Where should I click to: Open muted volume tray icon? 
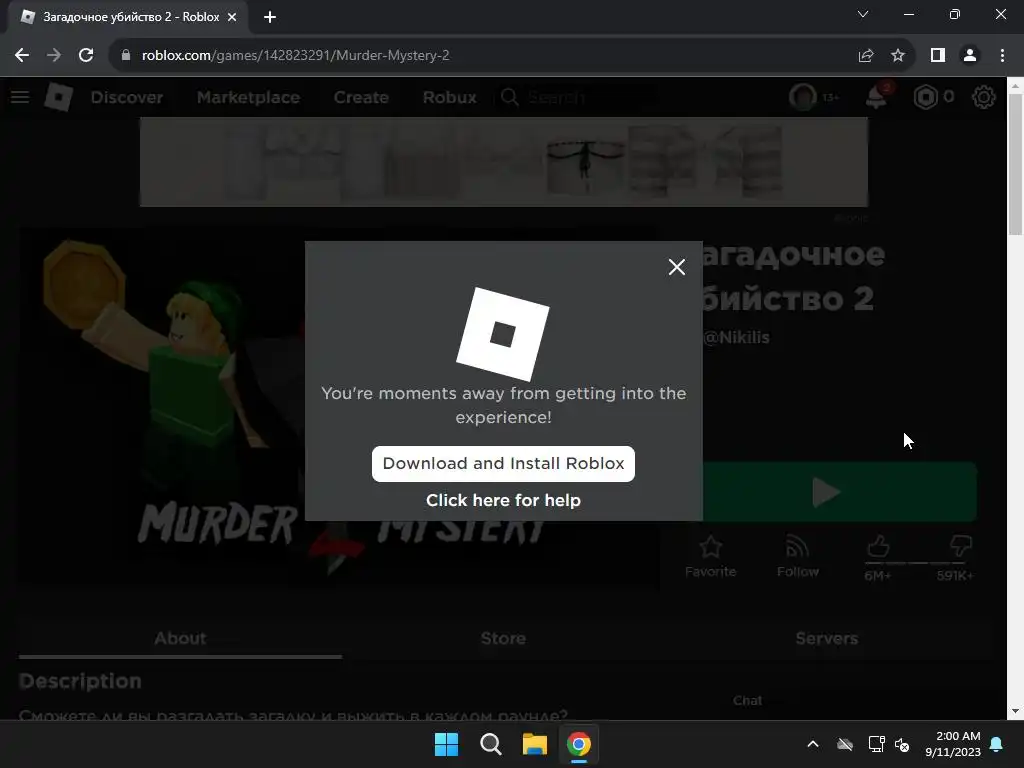[x=902, y=744]
